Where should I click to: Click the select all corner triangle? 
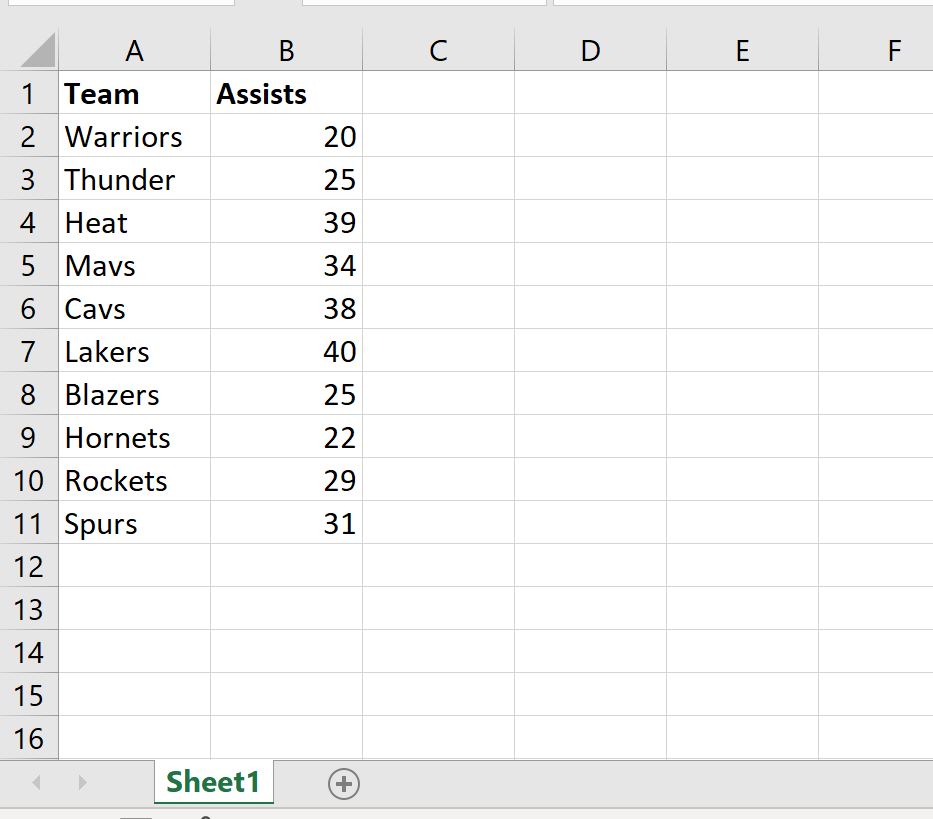38,51
